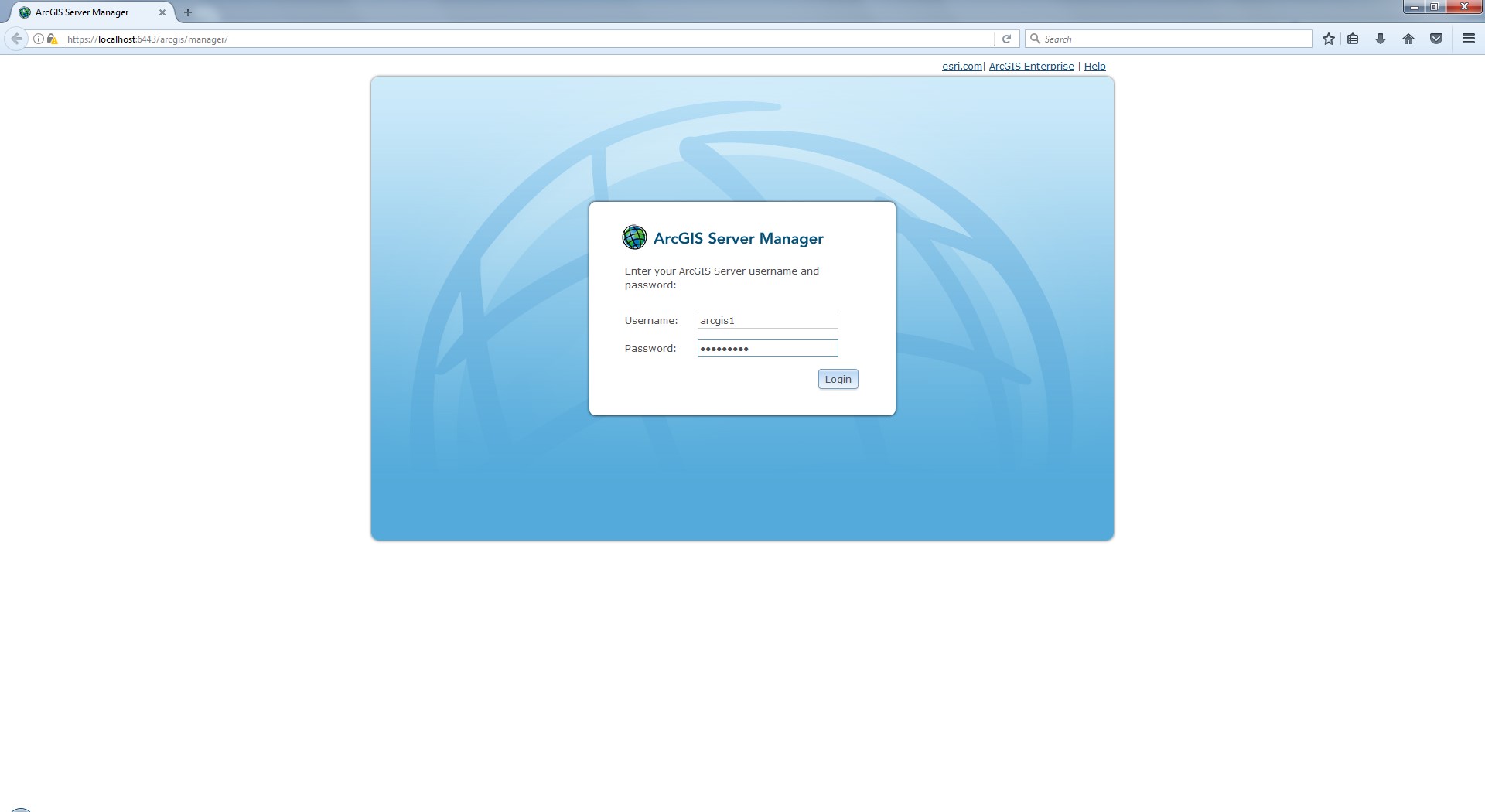Open the Help link
The width and height of the screenshot is (1485, 812).
[1094, 67]
